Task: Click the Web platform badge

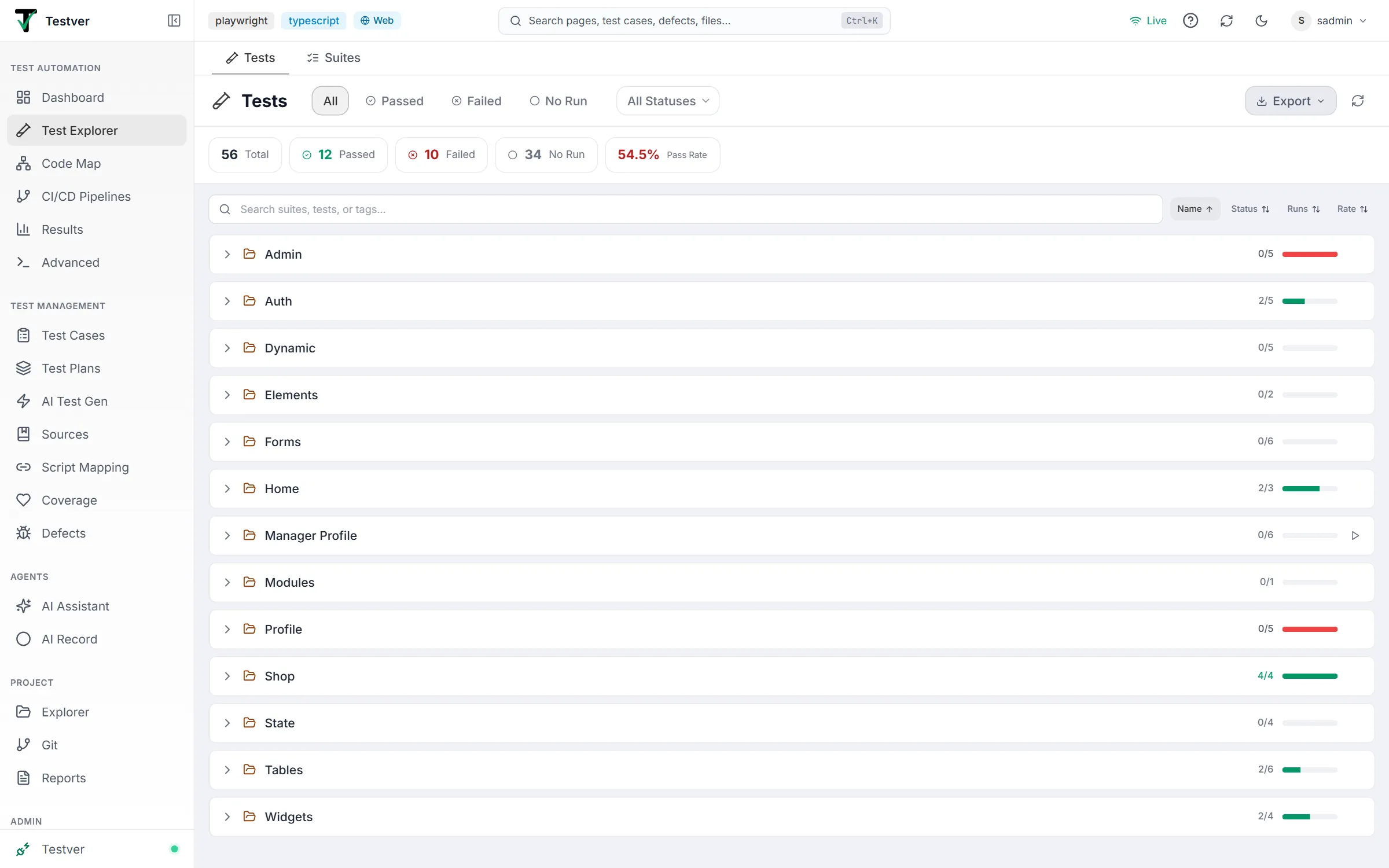Action: [377, 20]
